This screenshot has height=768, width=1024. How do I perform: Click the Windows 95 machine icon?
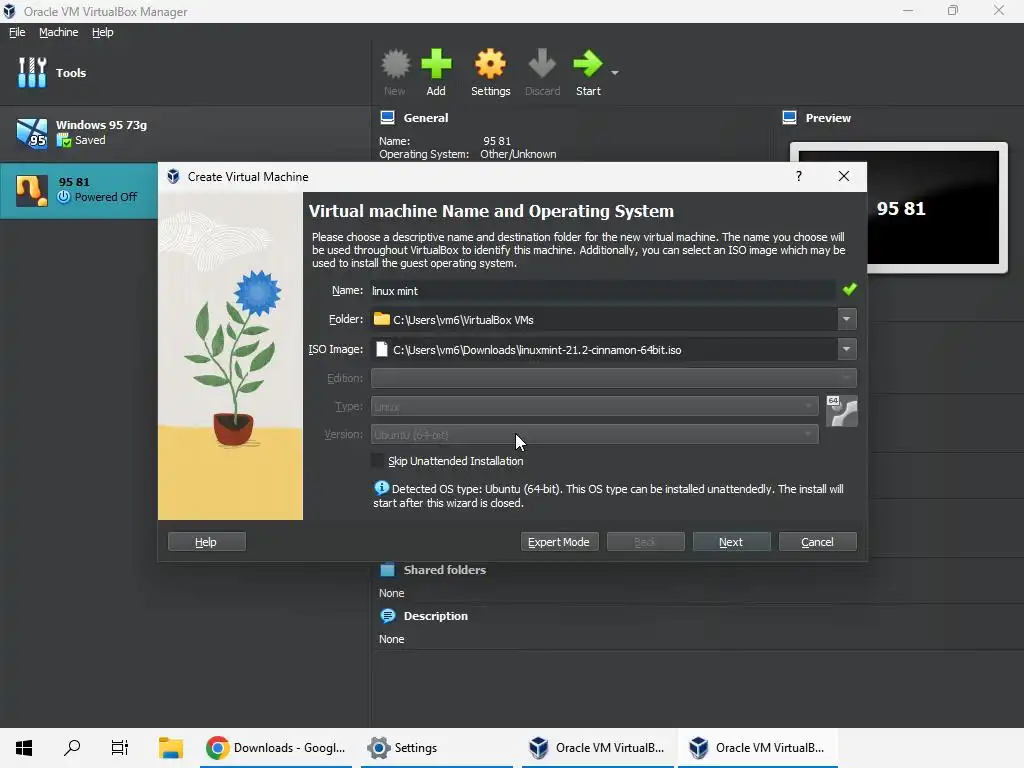[x=31, y=133]
